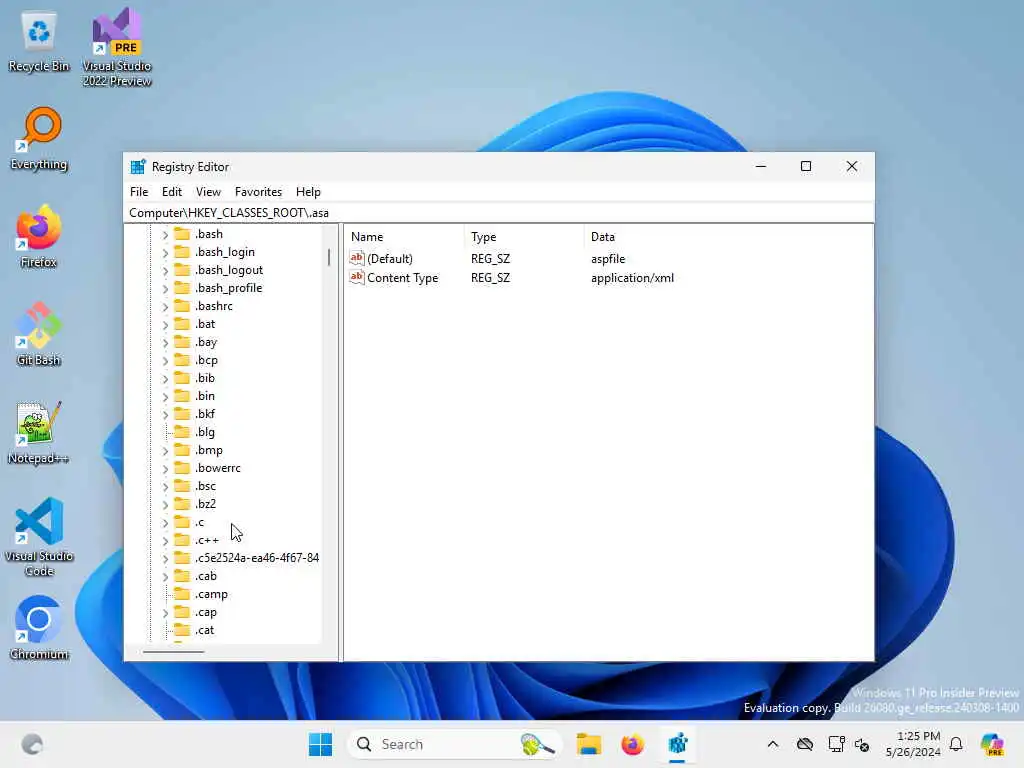The image size is (1024, 768).
Task: Launch Notepad++ from the desktop
Action: point(39,432)
